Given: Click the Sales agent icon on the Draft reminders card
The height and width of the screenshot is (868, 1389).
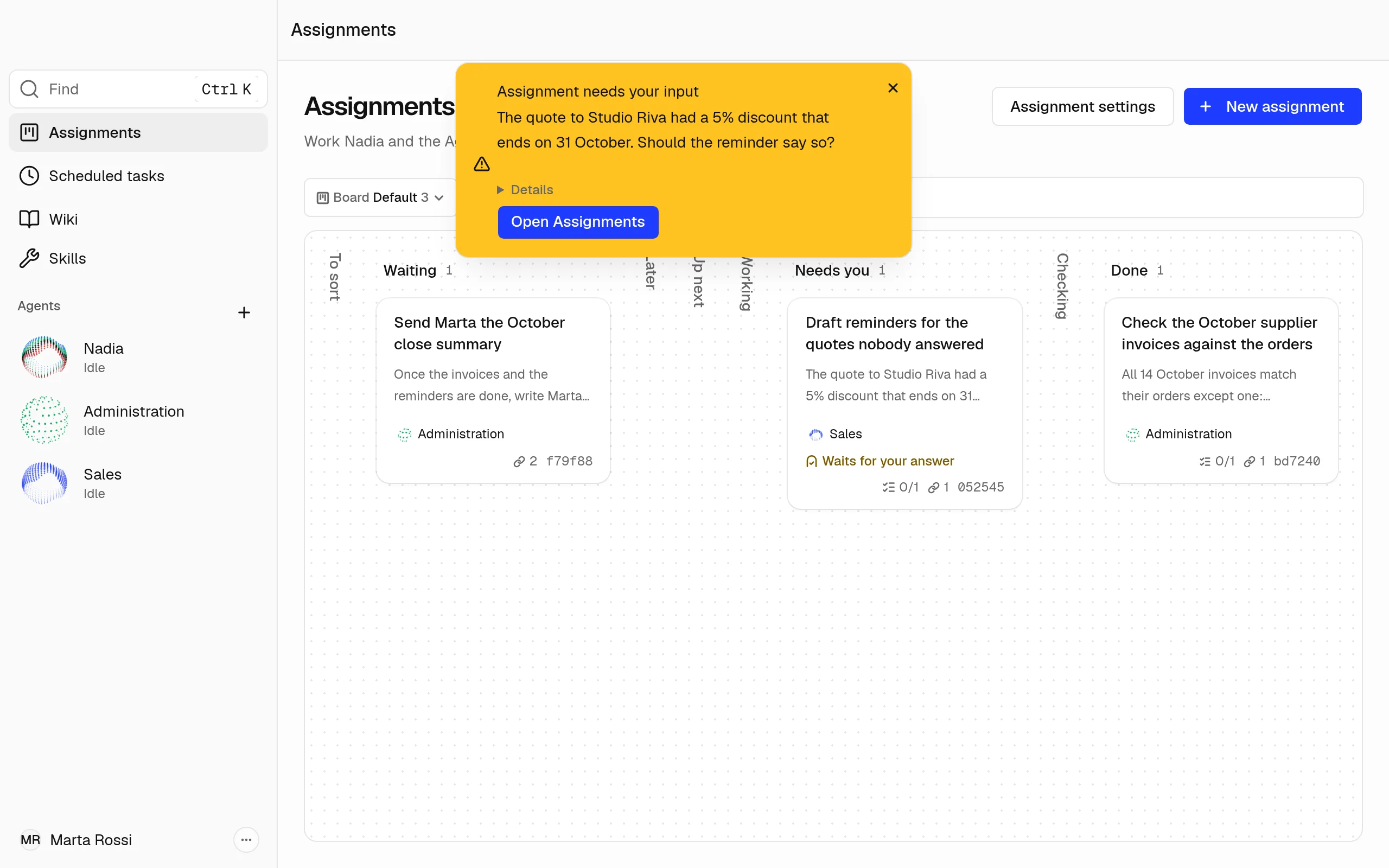Looking at the screenshot, I should pos(815,435).
